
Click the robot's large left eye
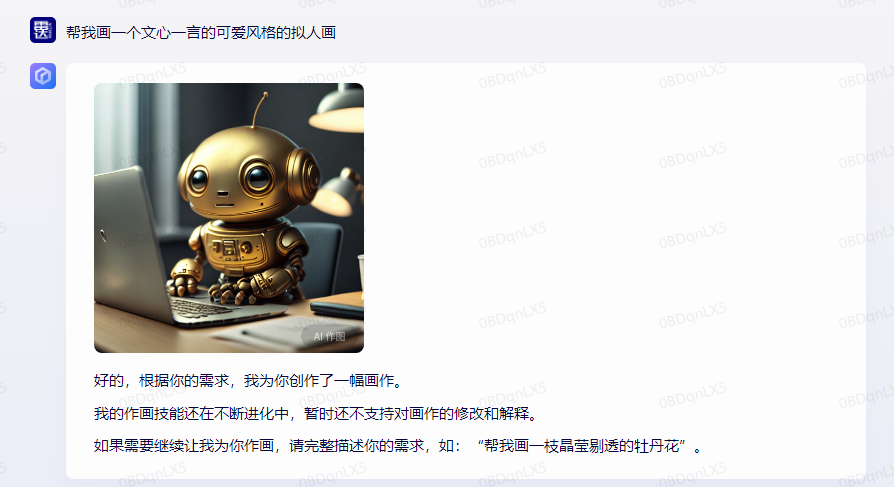coord(258,177)
